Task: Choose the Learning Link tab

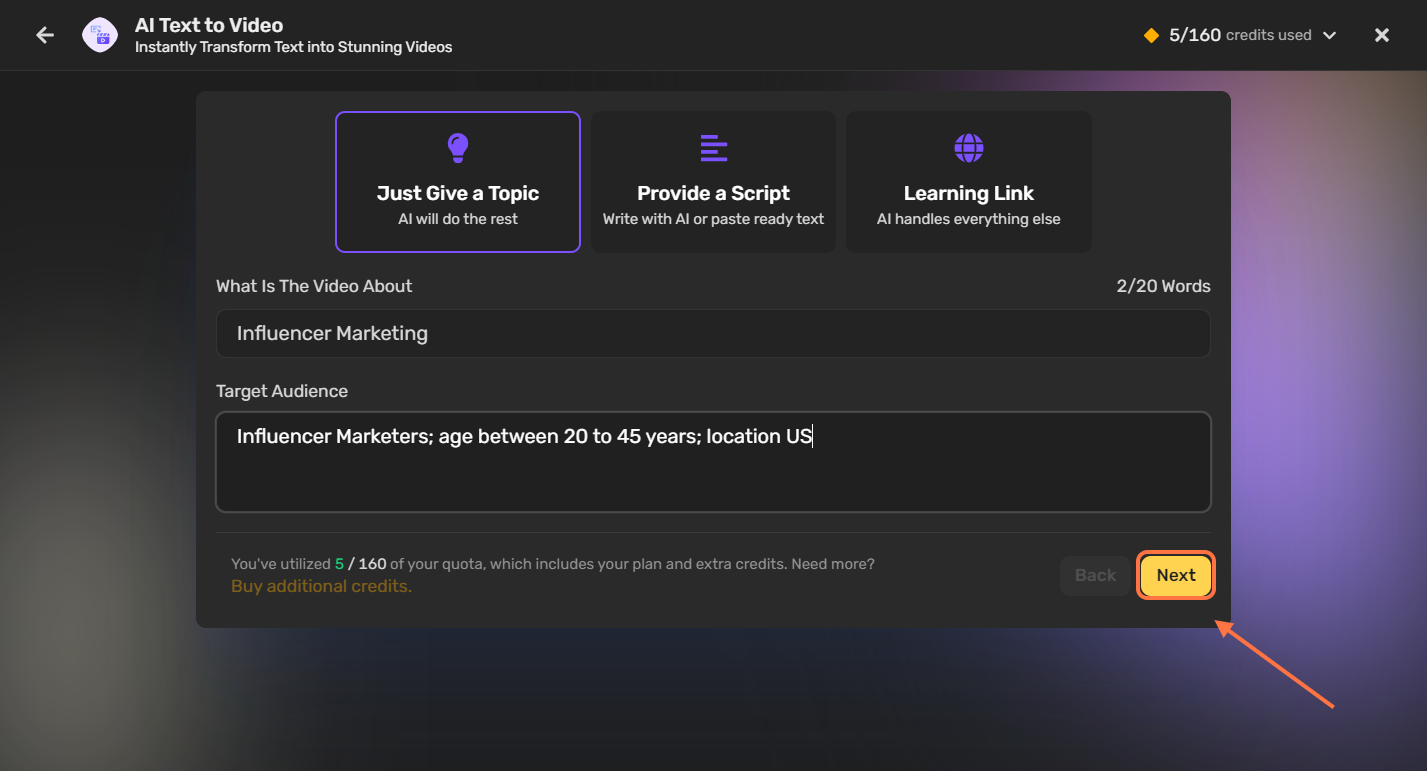Action: tap(969, 182)
